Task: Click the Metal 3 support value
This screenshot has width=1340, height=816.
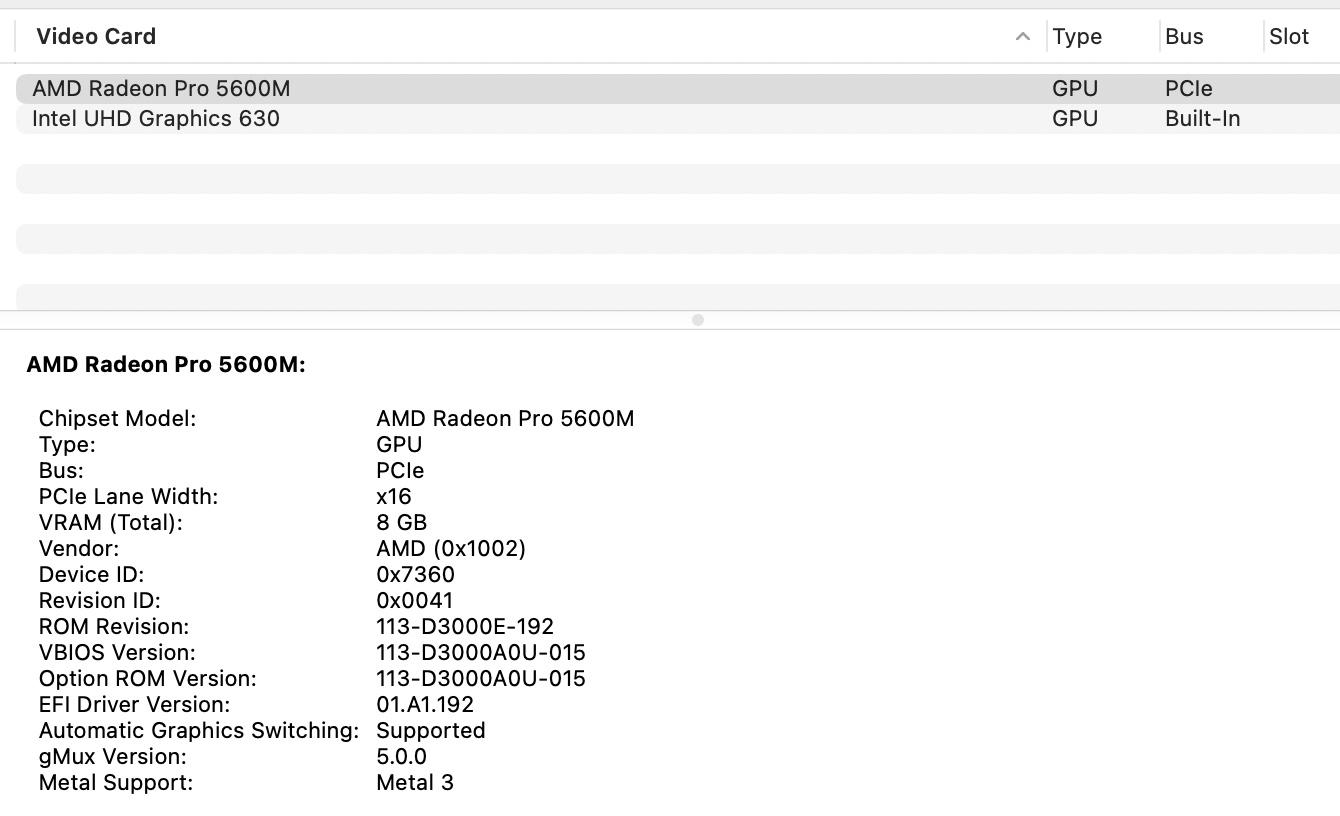Action: [x=415, y=783]
